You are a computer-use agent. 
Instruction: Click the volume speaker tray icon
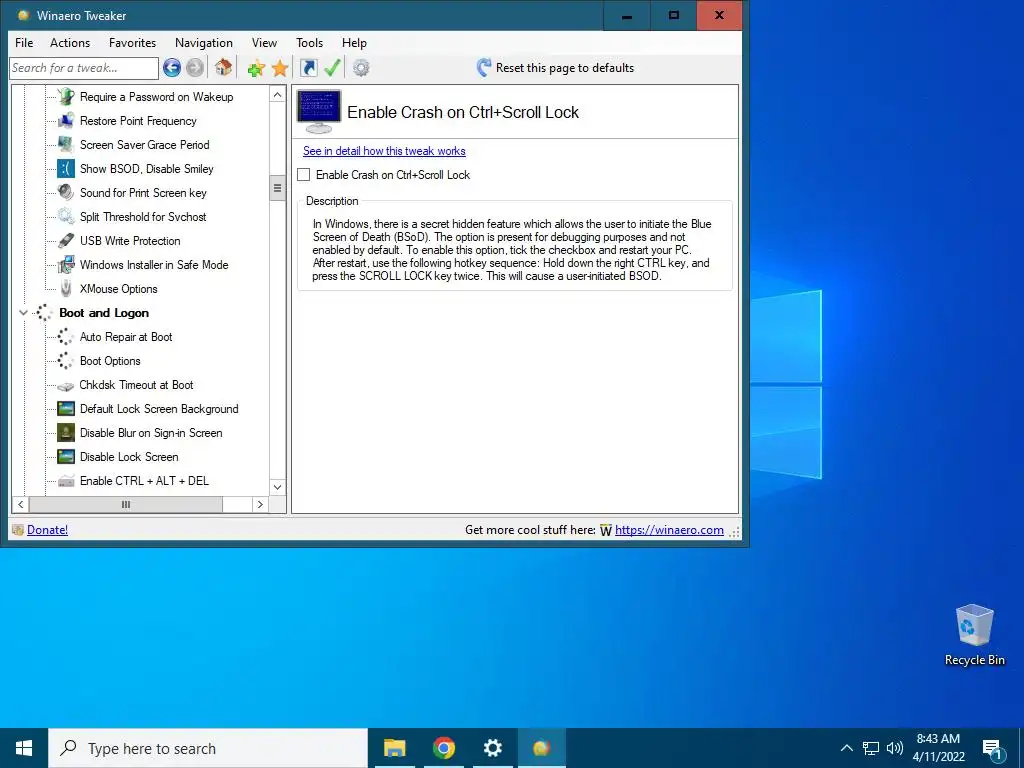(895, 748)
